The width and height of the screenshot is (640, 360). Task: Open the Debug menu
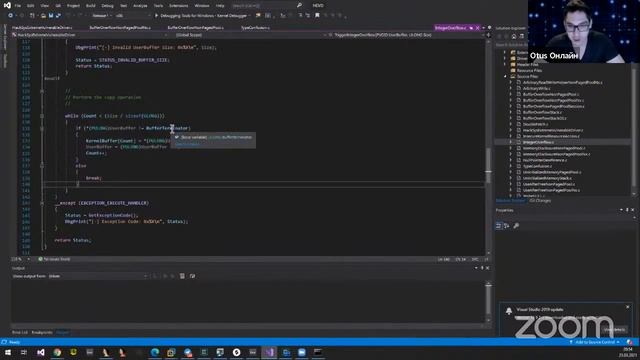pos(107,6)
